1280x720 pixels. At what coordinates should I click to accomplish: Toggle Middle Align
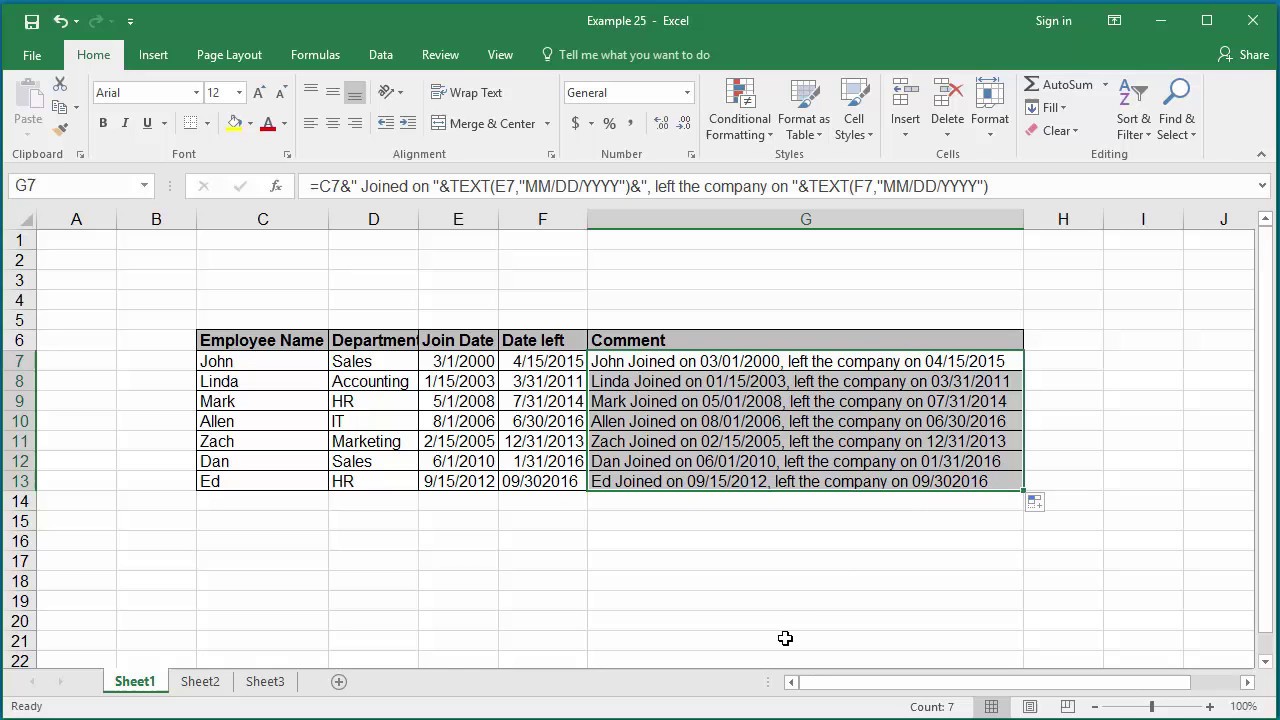[333, 92]
